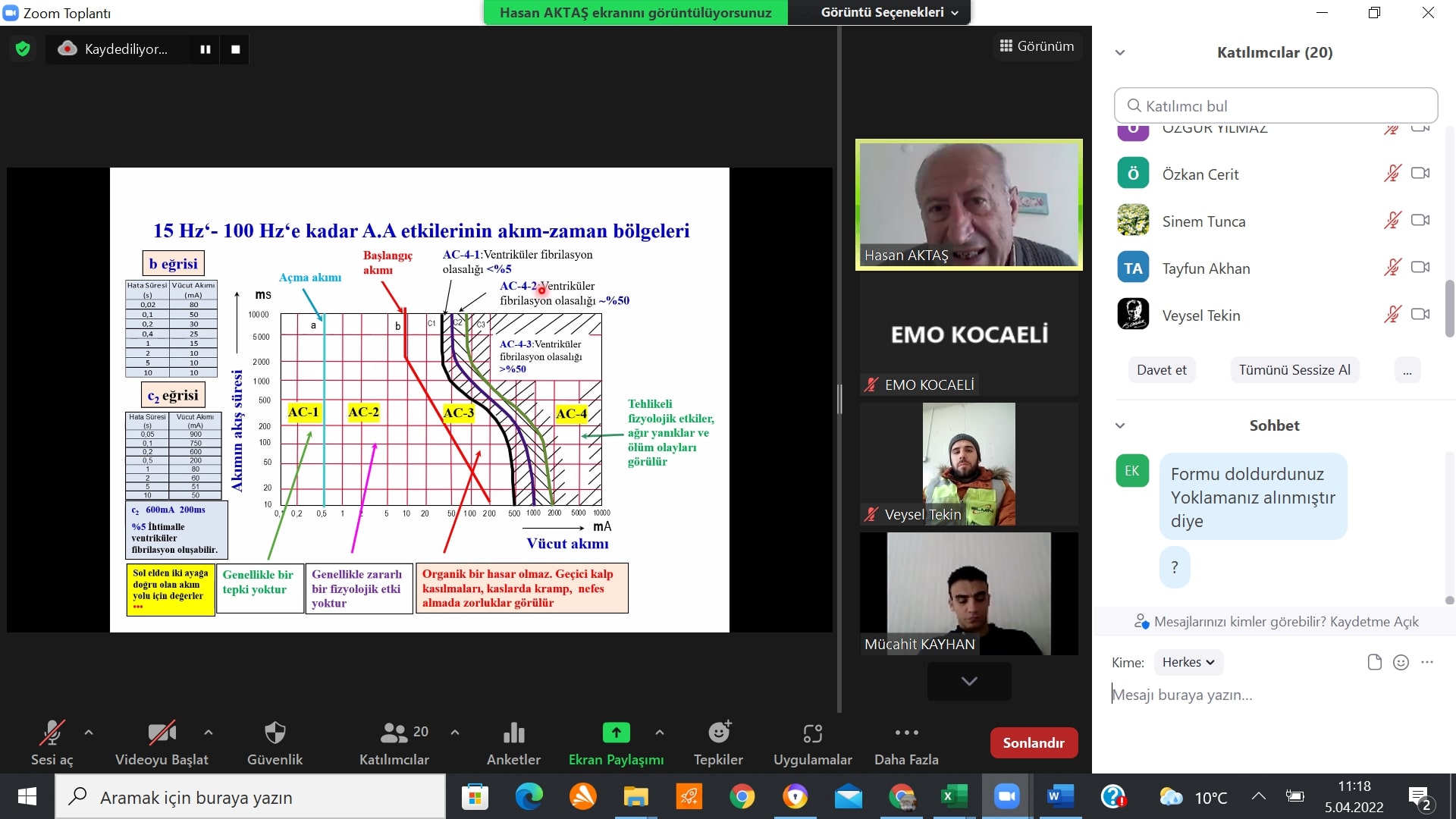The image size is (1456, 819).
Task: Click the chat file attachment icon
Action: pyautogui.click(x=1375, y=663)
